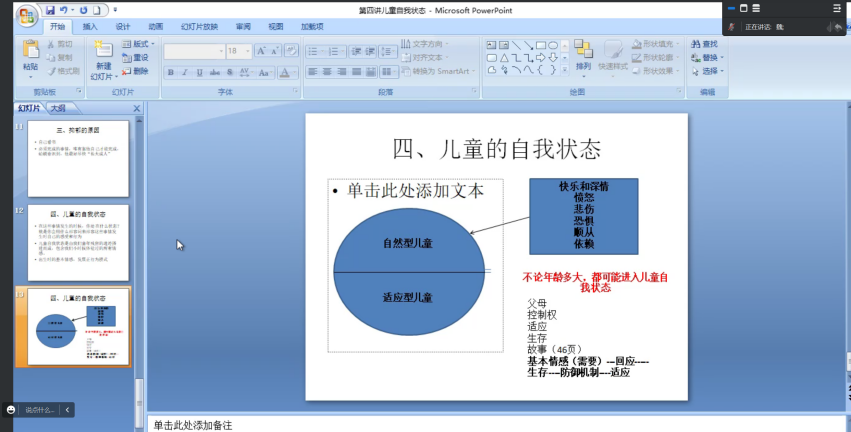Switch to the Insert (插入) tab
This screenshot has width=851, height=432.
tap(90, 27)
